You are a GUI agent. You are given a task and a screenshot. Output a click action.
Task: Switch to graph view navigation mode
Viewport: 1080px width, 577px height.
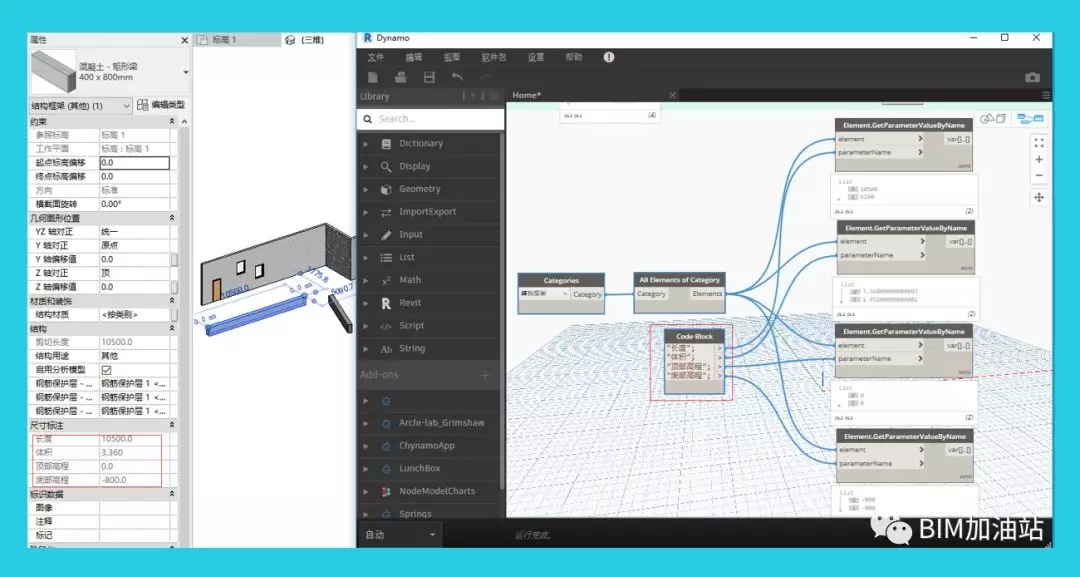pos(1029,118)
